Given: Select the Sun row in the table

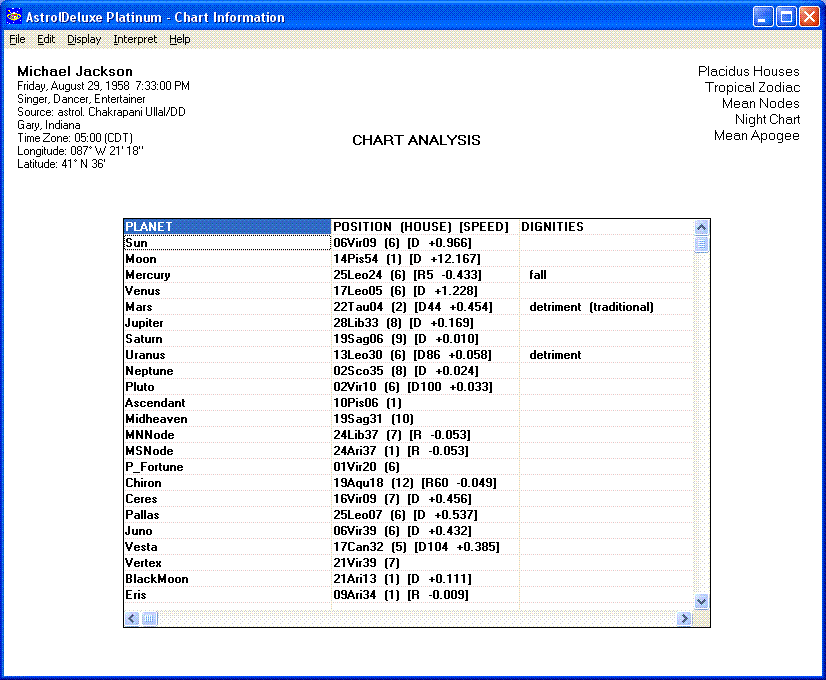Looking at the screenshot, I should pyautogui.click(x=227, y=243).
